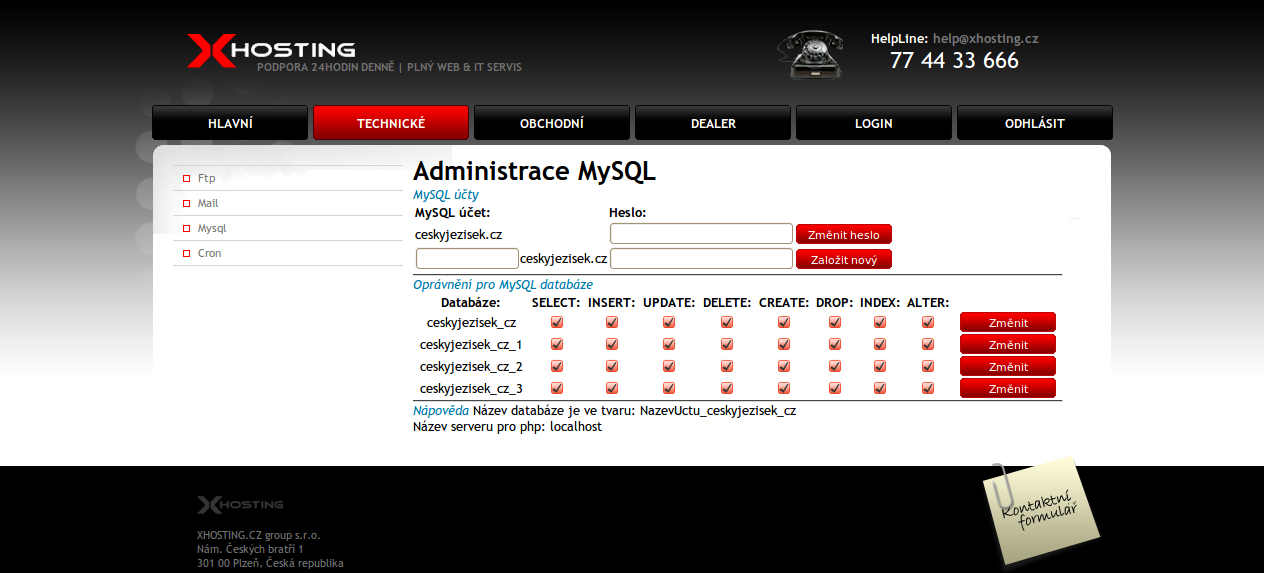Open the Kontaktní formulář sticky note
The image size is (1264, 573).
[x=1040, y=512]
